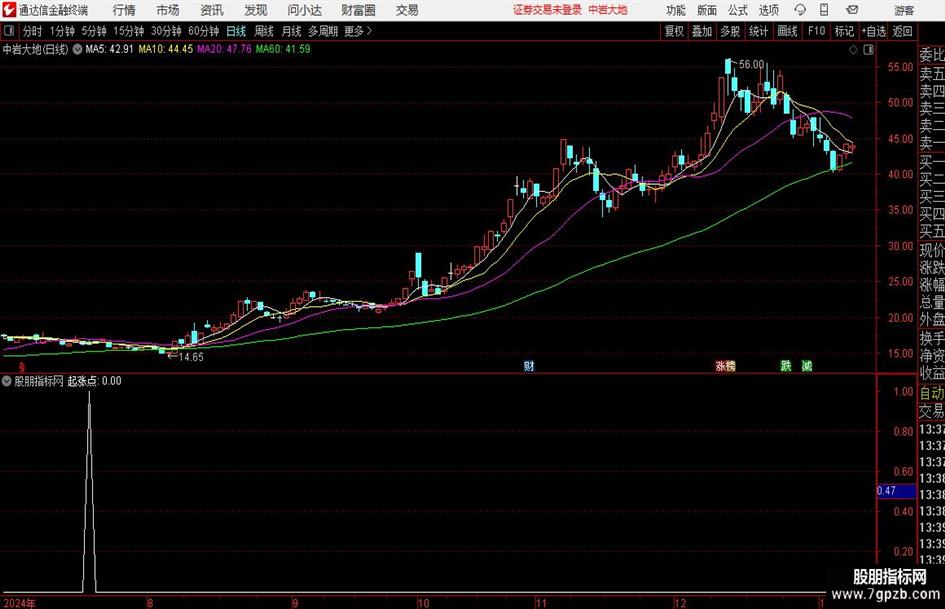Viewport: 945px width, 609px height.
Task: Toggle the left sidebar panel icon
Action: pos(9,31)
